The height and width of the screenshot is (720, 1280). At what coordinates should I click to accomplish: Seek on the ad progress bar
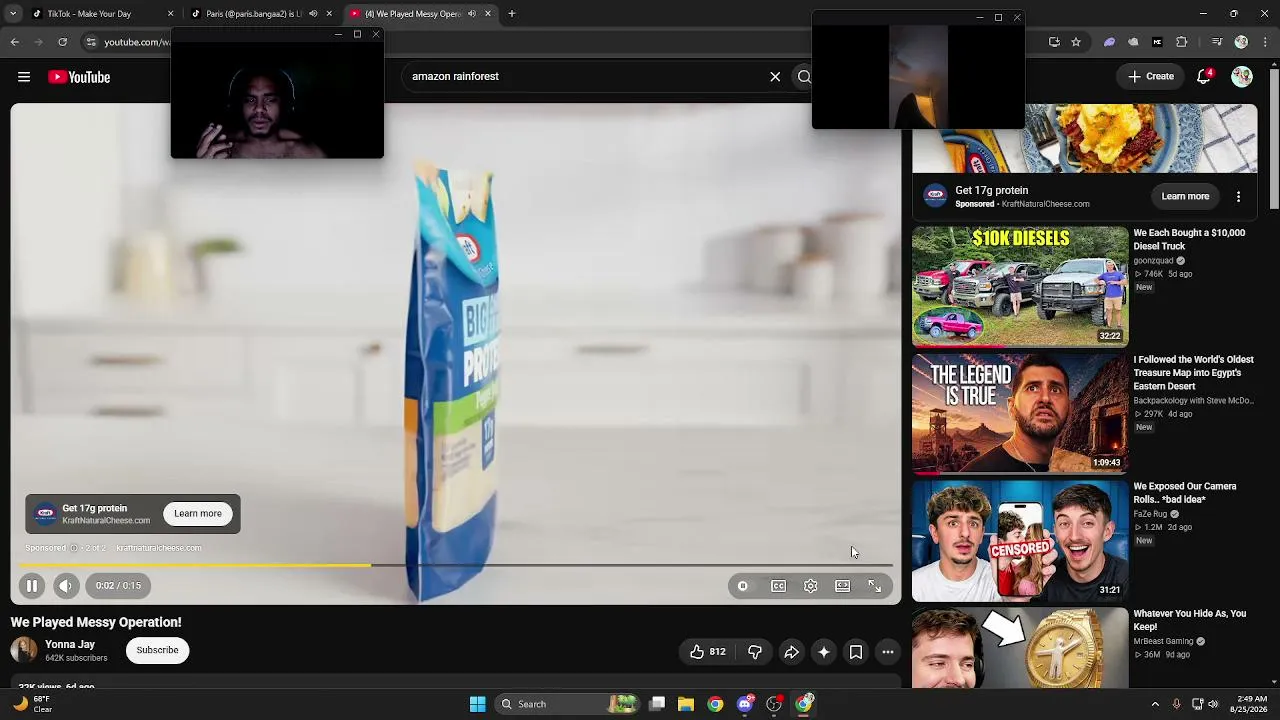[456, 566]
